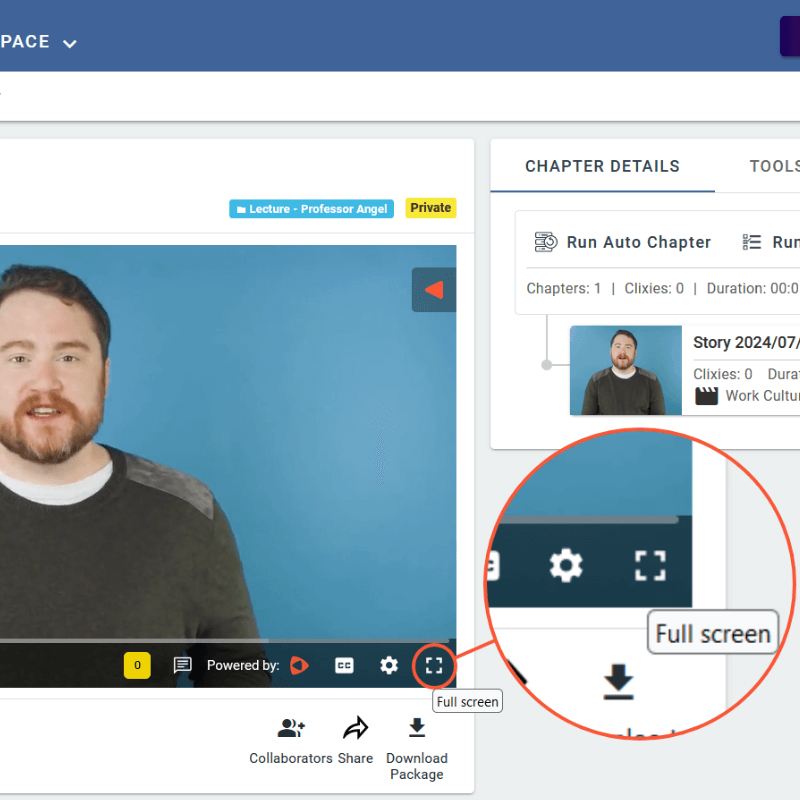The width and height of the screenshot is (800, 800).
Task: Click the yellow 0 counter badge
Action: pyautogui.click(x=137, y=665)
